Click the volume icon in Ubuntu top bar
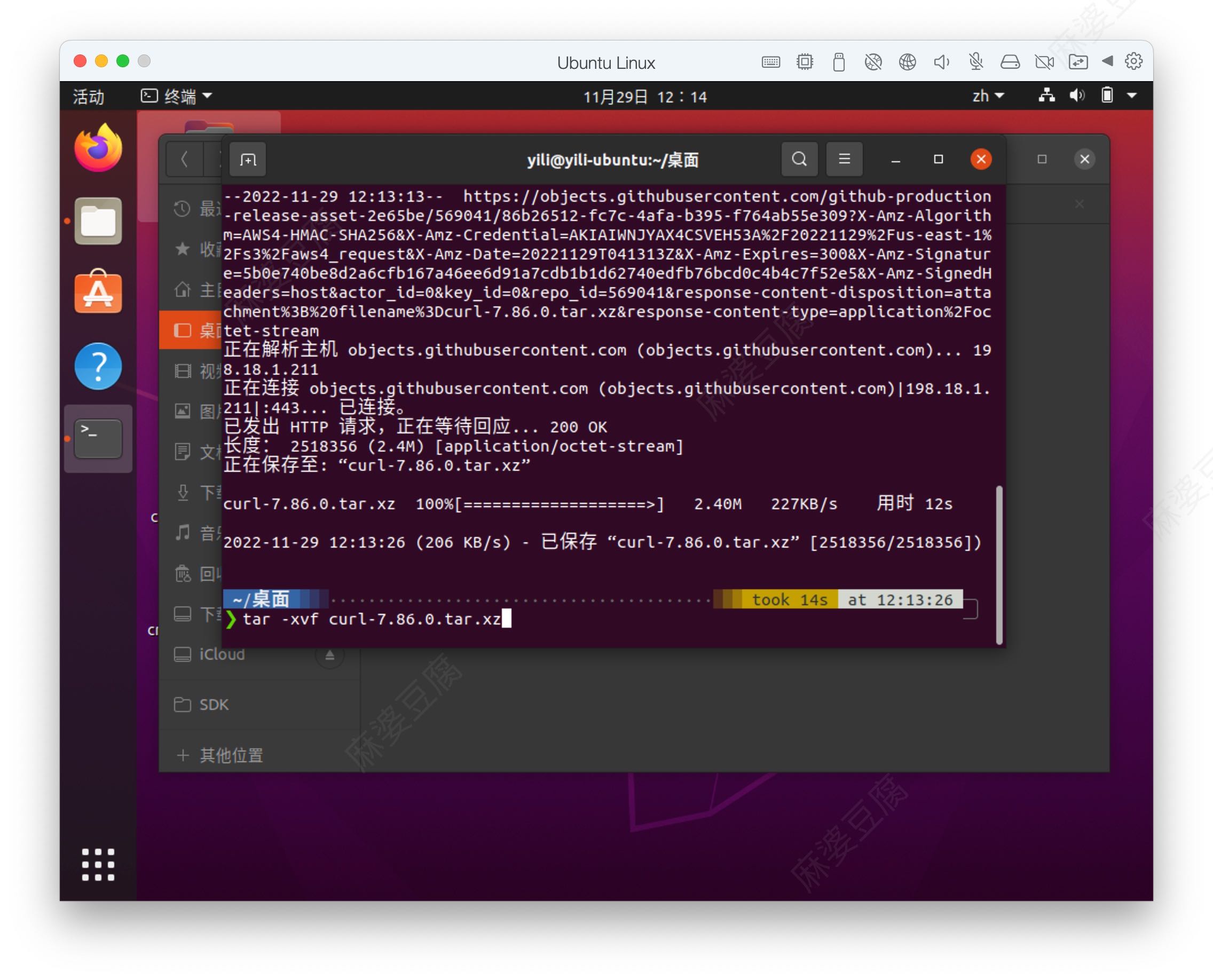Viewport: 1213px width, 980px height. (x=1076, y=96)
